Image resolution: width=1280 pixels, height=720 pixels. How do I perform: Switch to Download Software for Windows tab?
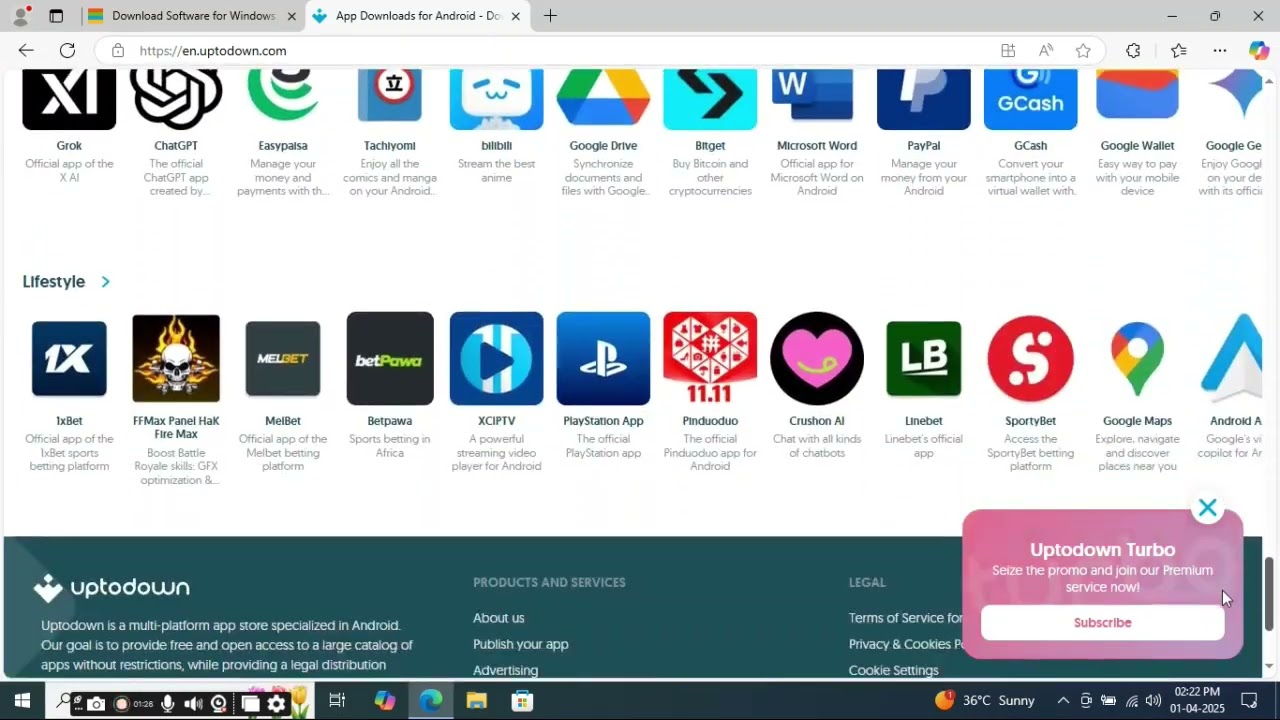pyautogui.click(x=192, y=16)
